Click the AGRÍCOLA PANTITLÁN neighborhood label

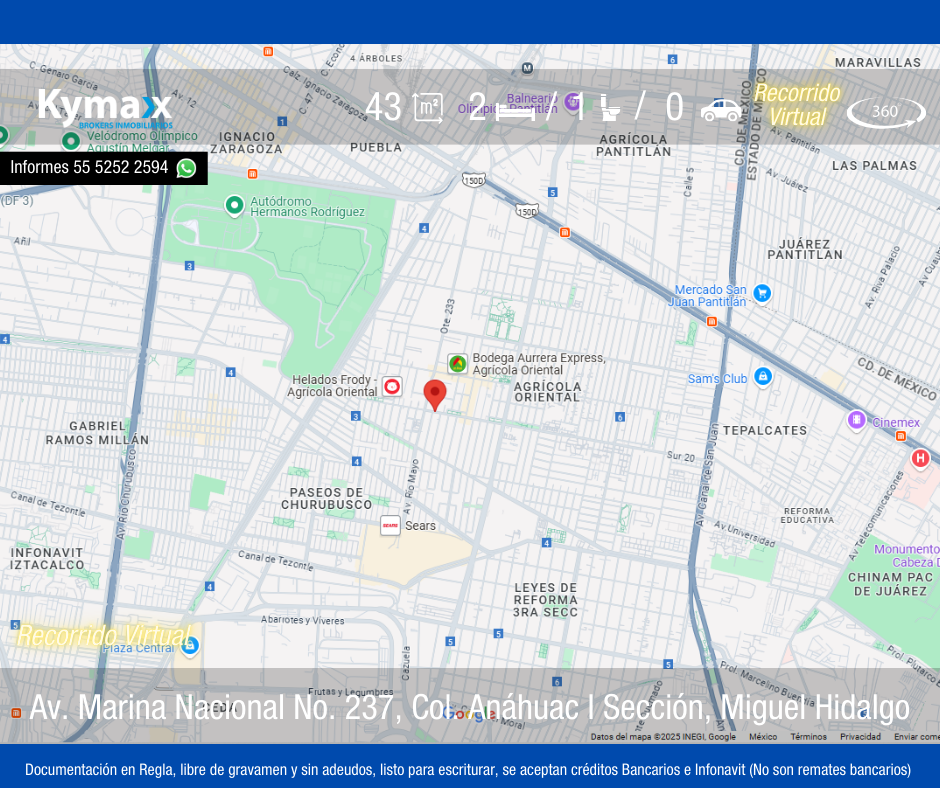click(634, 146)
